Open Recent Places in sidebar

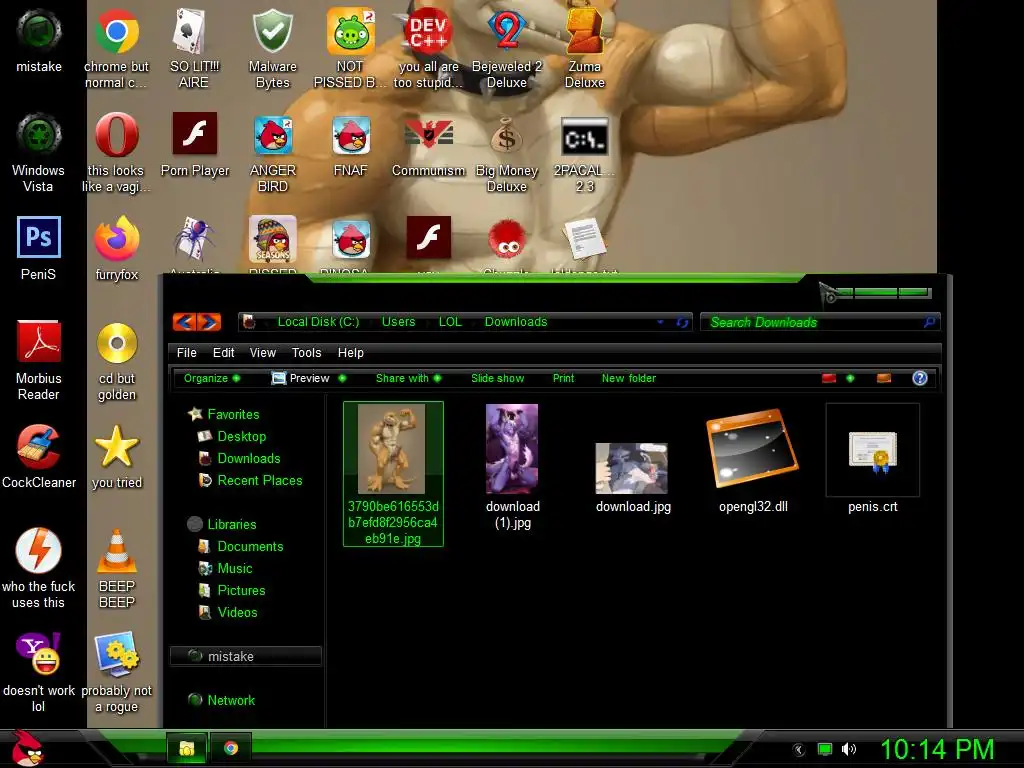coord(251,481)
